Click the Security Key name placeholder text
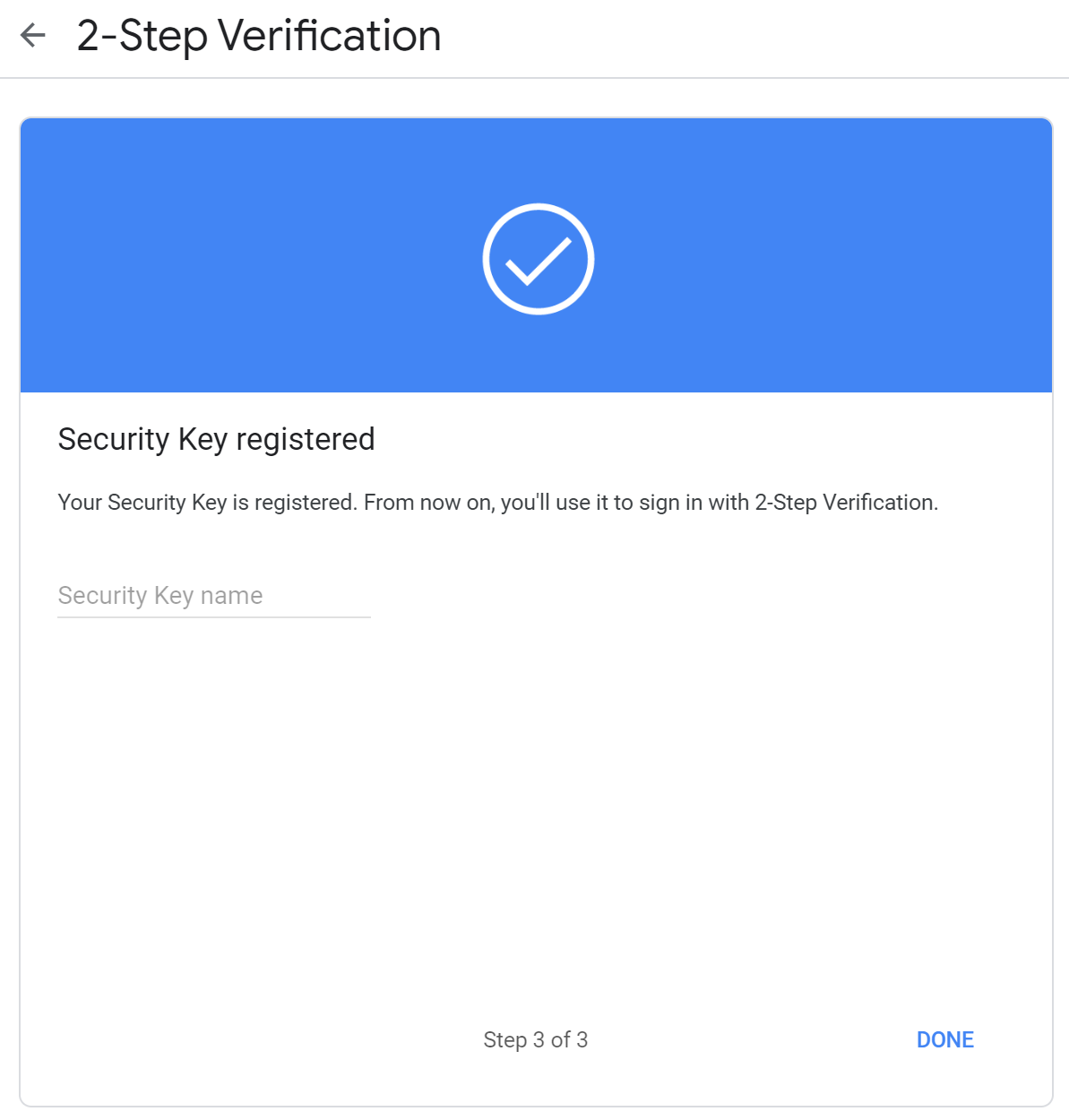 [x=160, y=596]
